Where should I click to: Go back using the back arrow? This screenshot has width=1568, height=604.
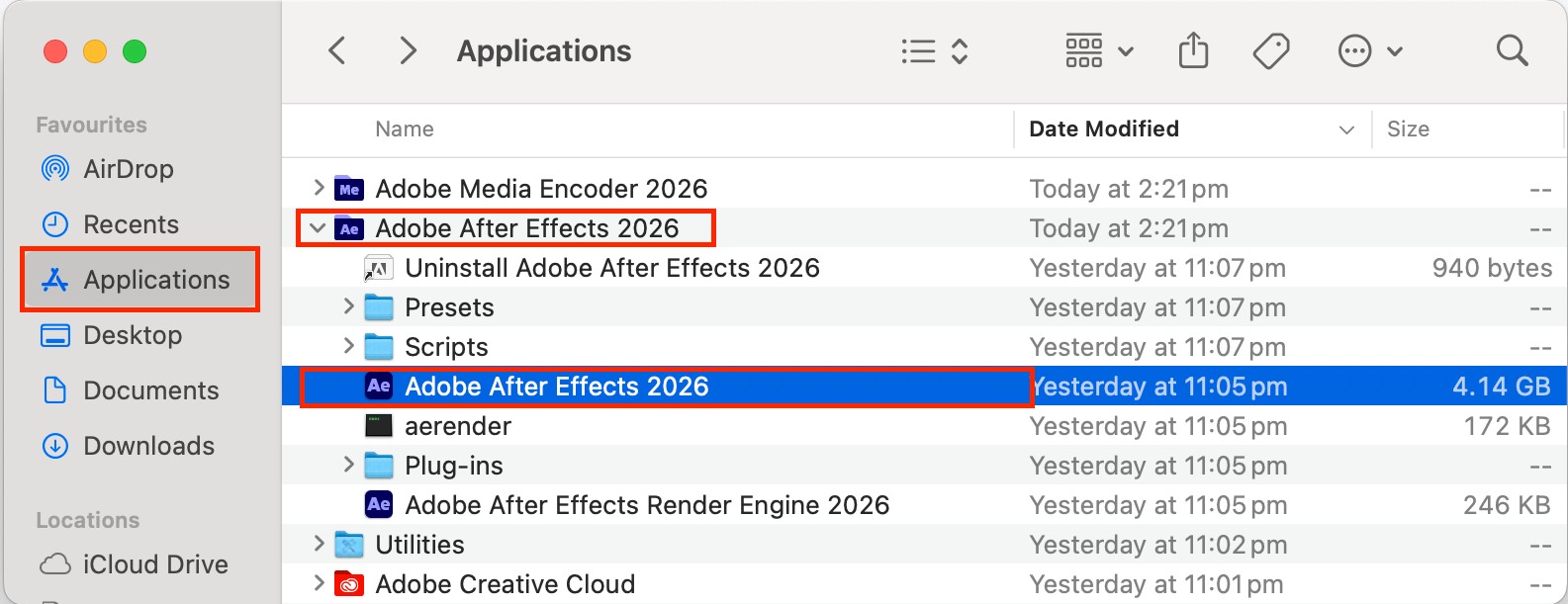[x=336, y=49]
